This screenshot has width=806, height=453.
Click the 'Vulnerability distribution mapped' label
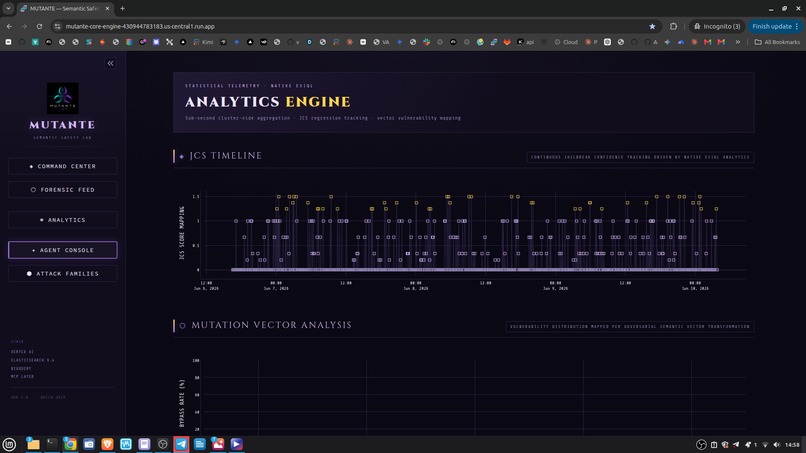[x=630, y=327]
